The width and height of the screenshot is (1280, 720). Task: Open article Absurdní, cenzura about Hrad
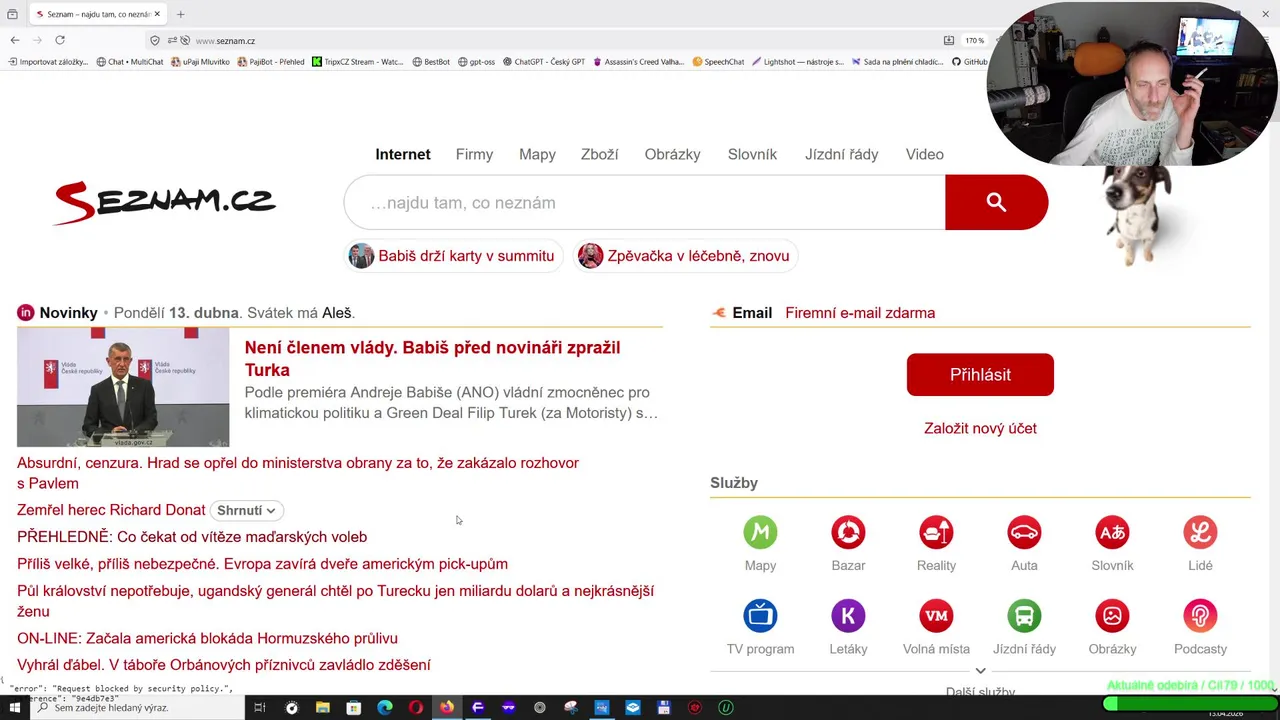point(298,473)
